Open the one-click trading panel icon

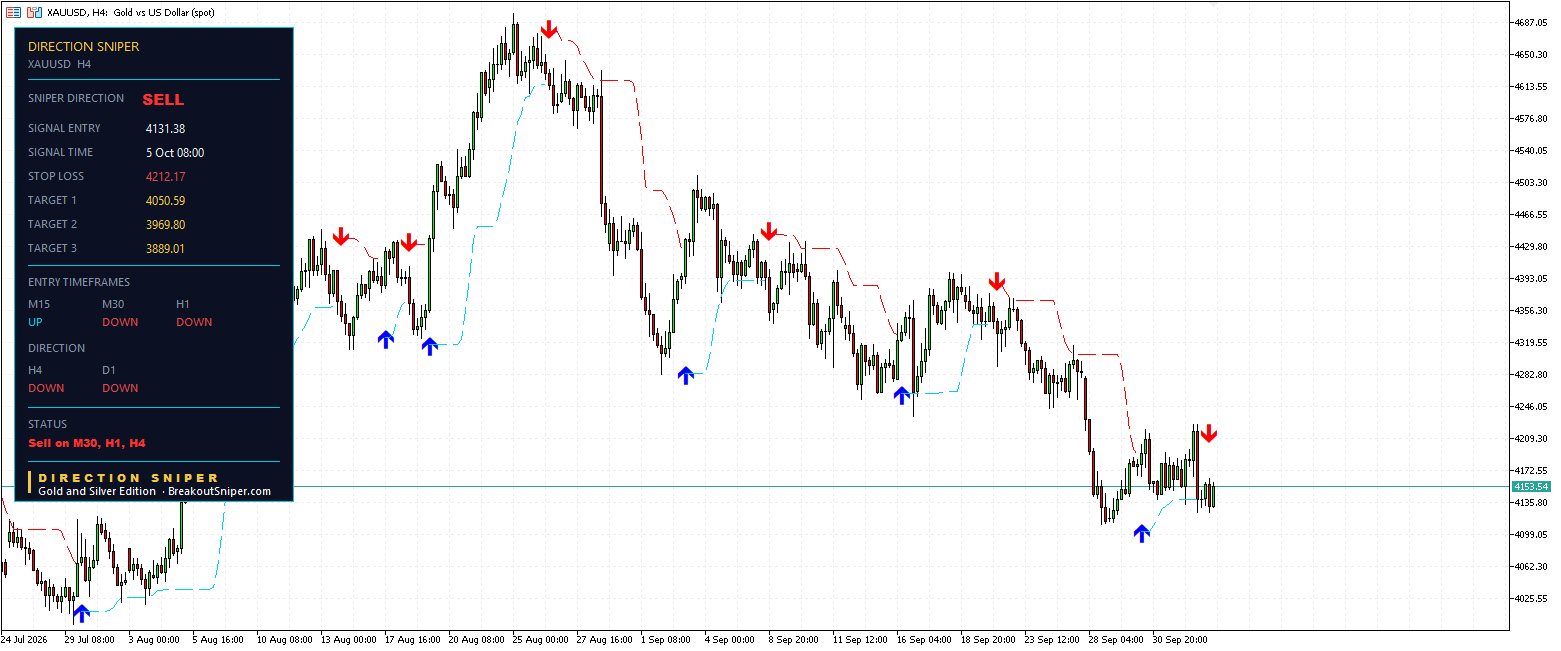14,13
